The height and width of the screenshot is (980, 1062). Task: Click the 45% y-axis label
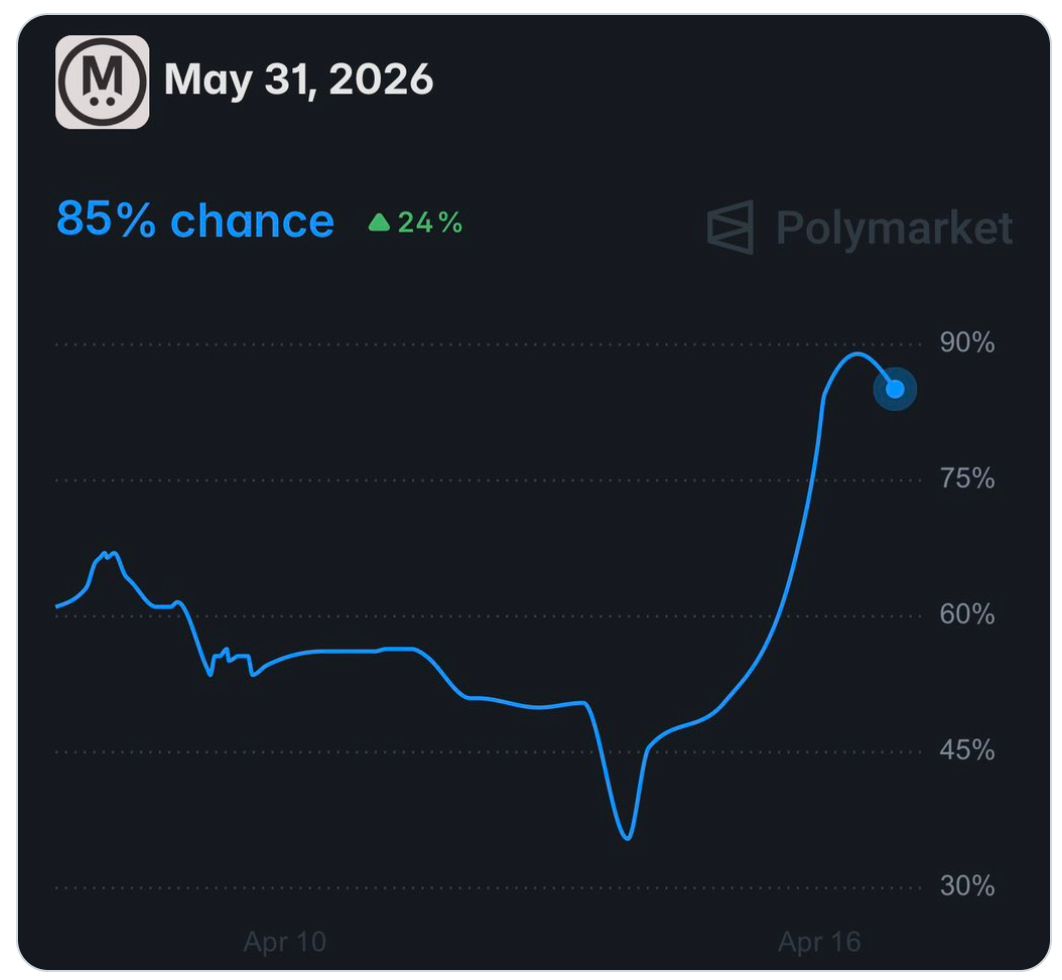pos(967,750)
